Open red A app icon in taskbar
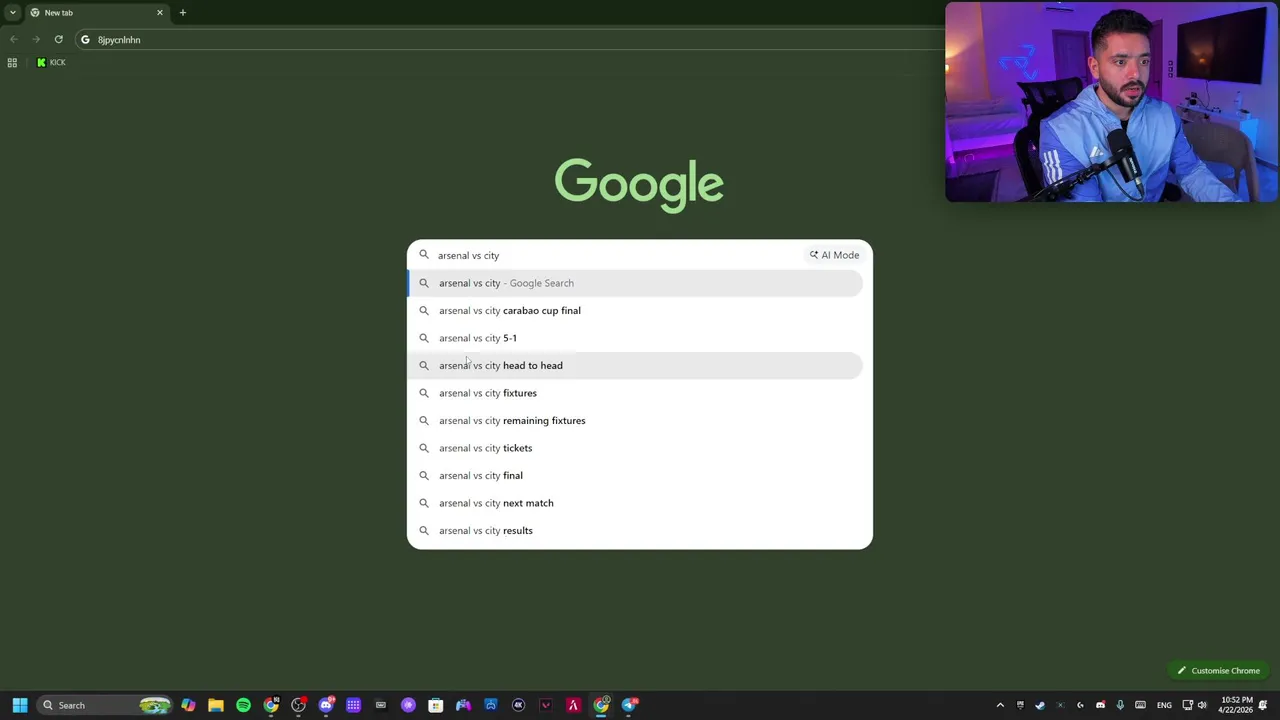Image resolution: width=1280 pixels, height=720 pixels. (x=573, y=705)
